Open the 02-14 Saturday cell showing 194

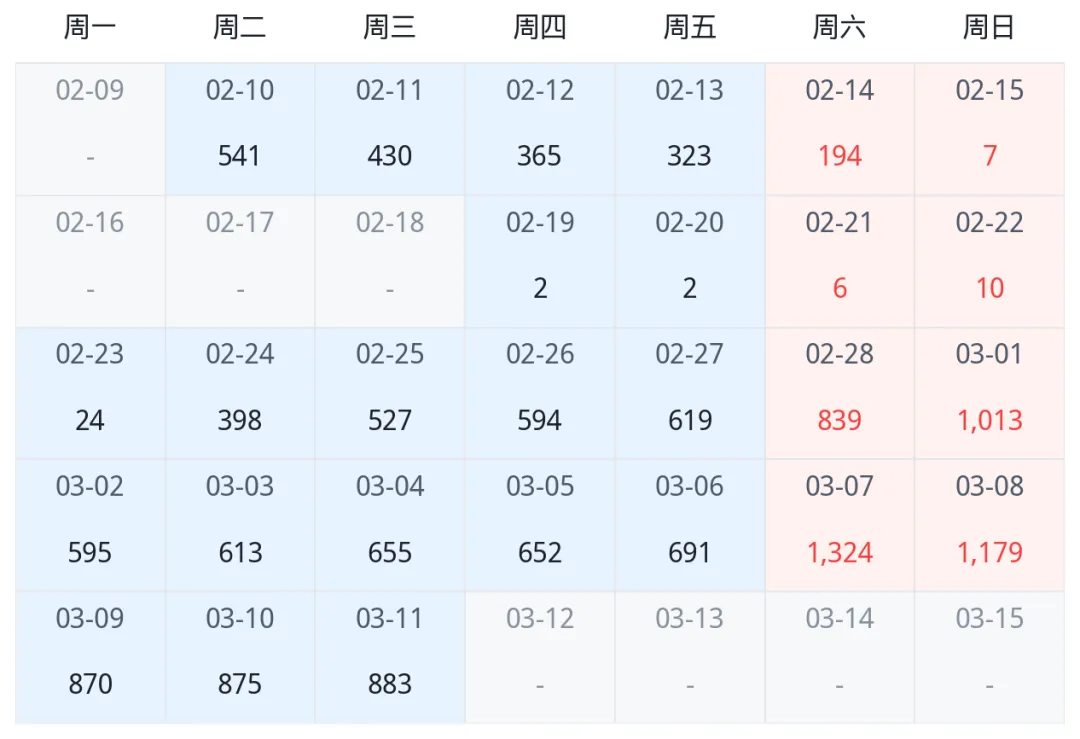coord(840,129)
